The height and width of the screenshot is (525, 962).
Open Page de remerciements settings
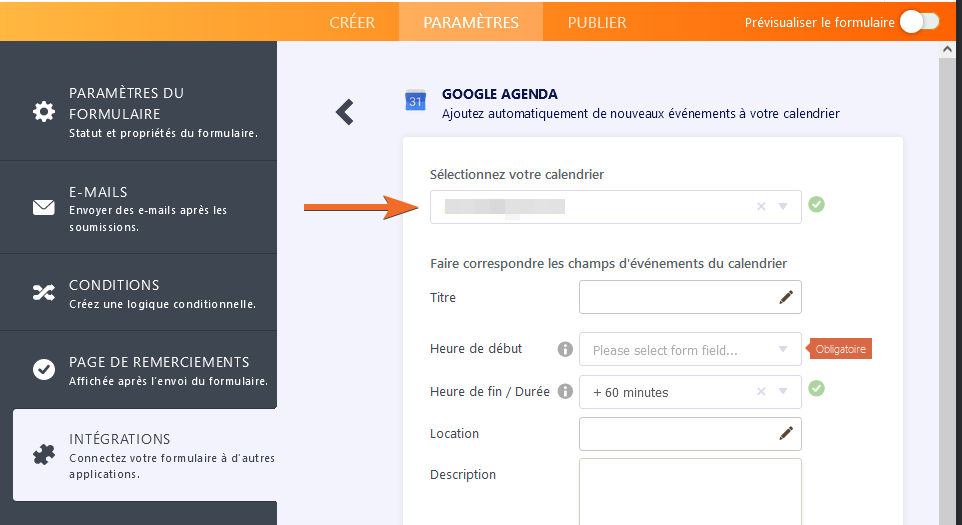point(138,370)
